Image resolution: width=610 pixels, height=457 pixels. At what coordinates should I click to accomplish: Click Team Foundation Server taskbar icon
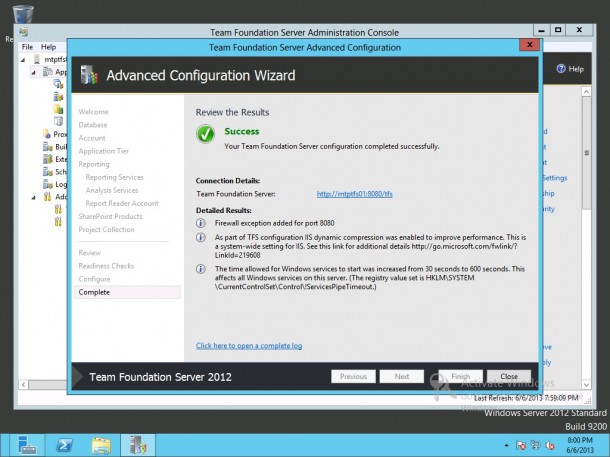pyautogui.click(x=138, y=445)
